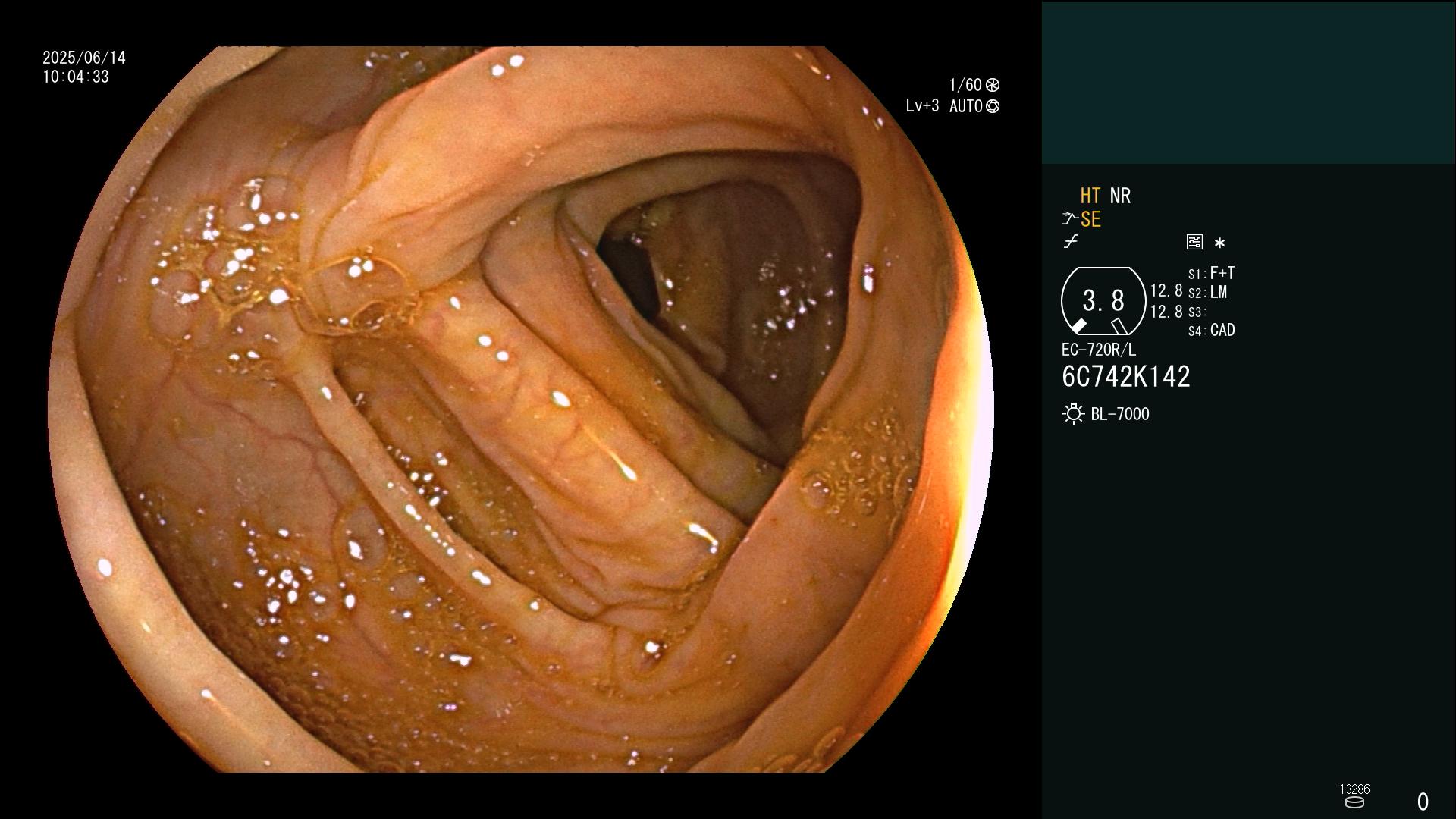Toggle the HT indicator
Viewport: 1456px width, 819px height.
tap(1090, 196)
